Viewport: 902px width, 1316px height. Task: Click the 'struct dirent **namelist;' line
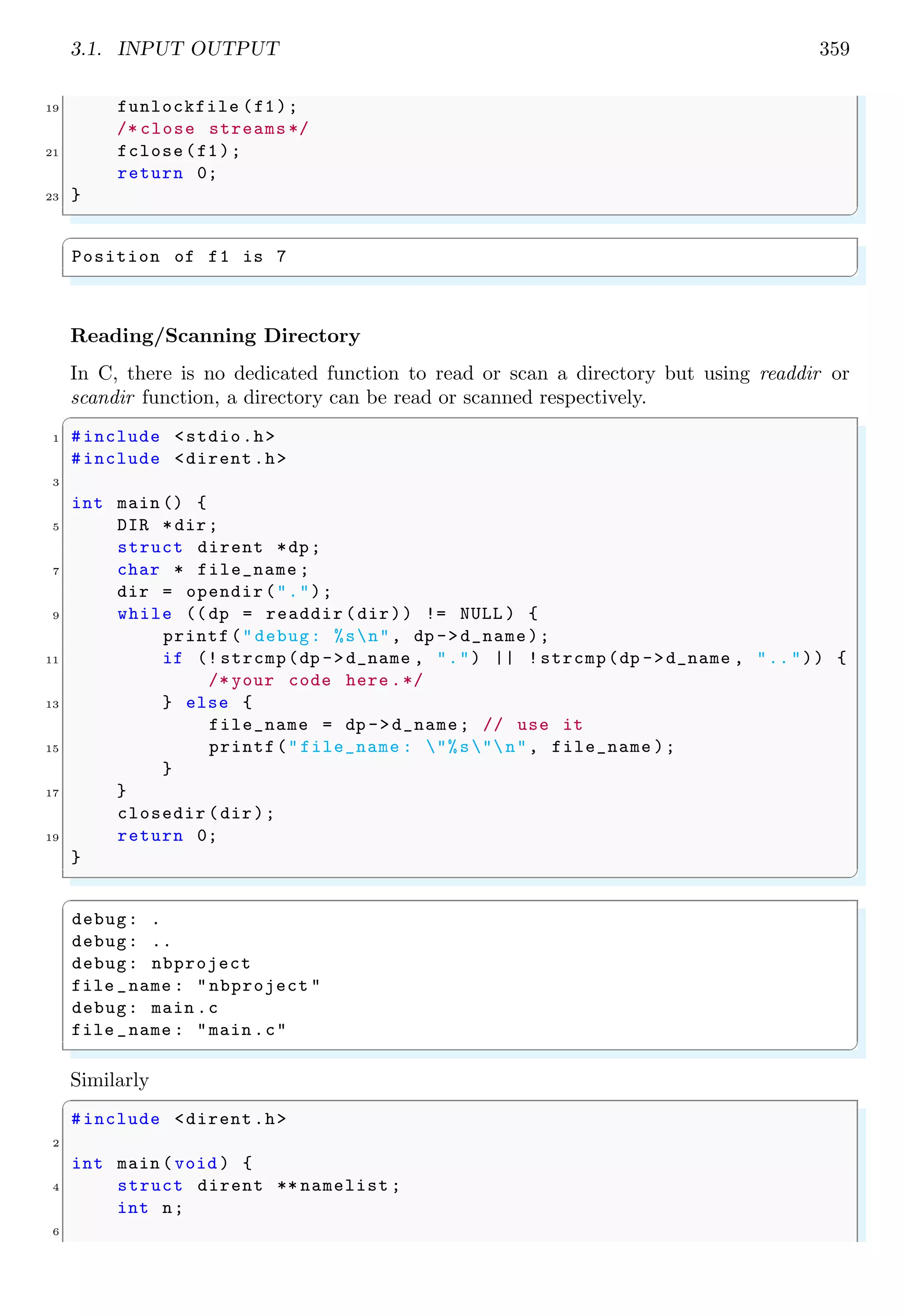(258, 1185)
